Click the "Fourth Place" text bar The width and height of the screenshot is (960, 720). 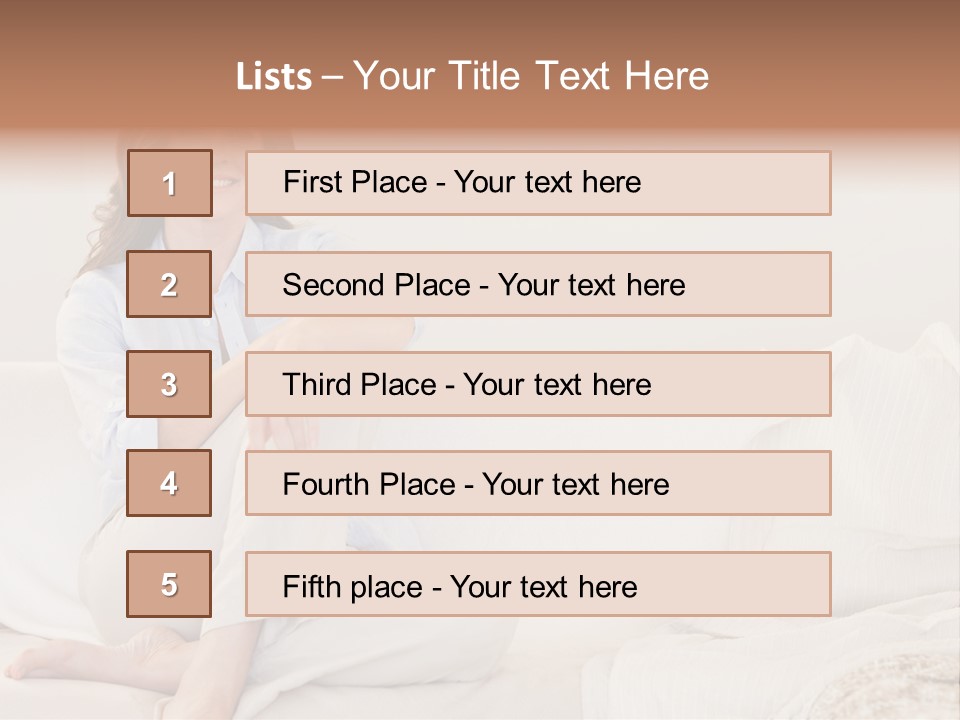click(538, 484)
